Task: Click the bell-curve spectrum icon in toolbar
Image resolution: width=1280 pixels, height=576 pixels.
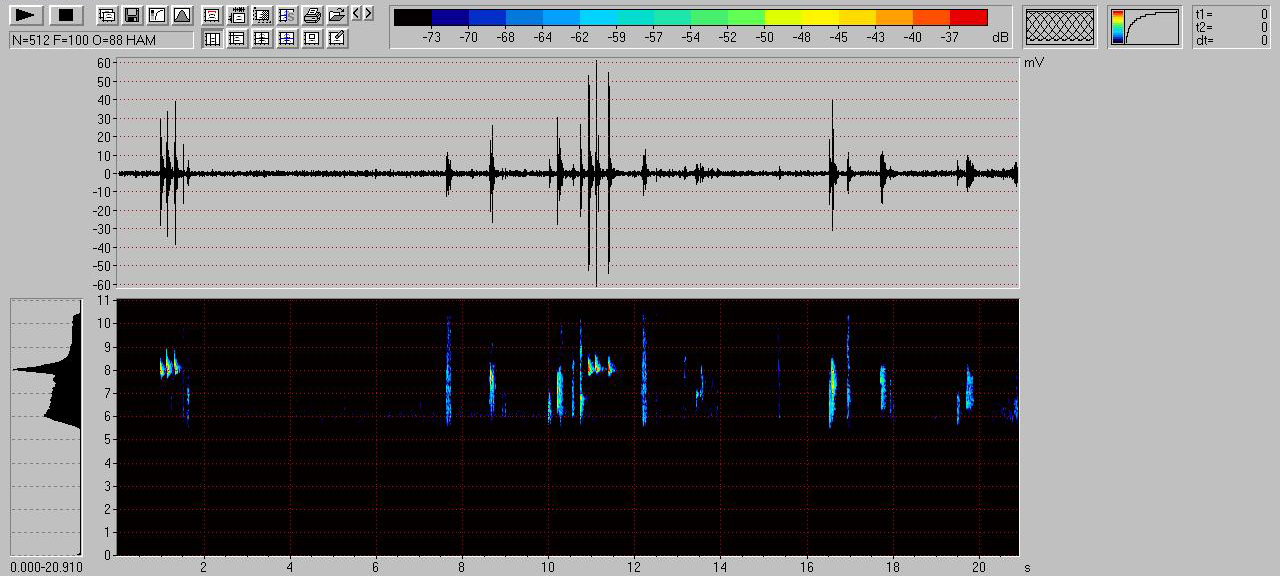Action: point(181,15)
